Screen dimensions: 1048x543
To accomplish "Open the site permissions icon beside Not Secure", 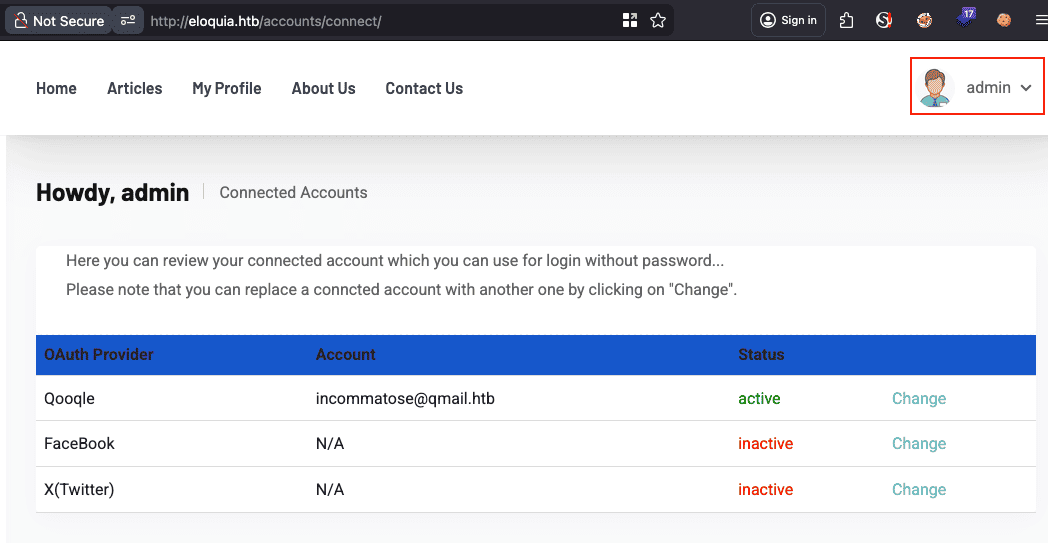I will tap(128, 21).
